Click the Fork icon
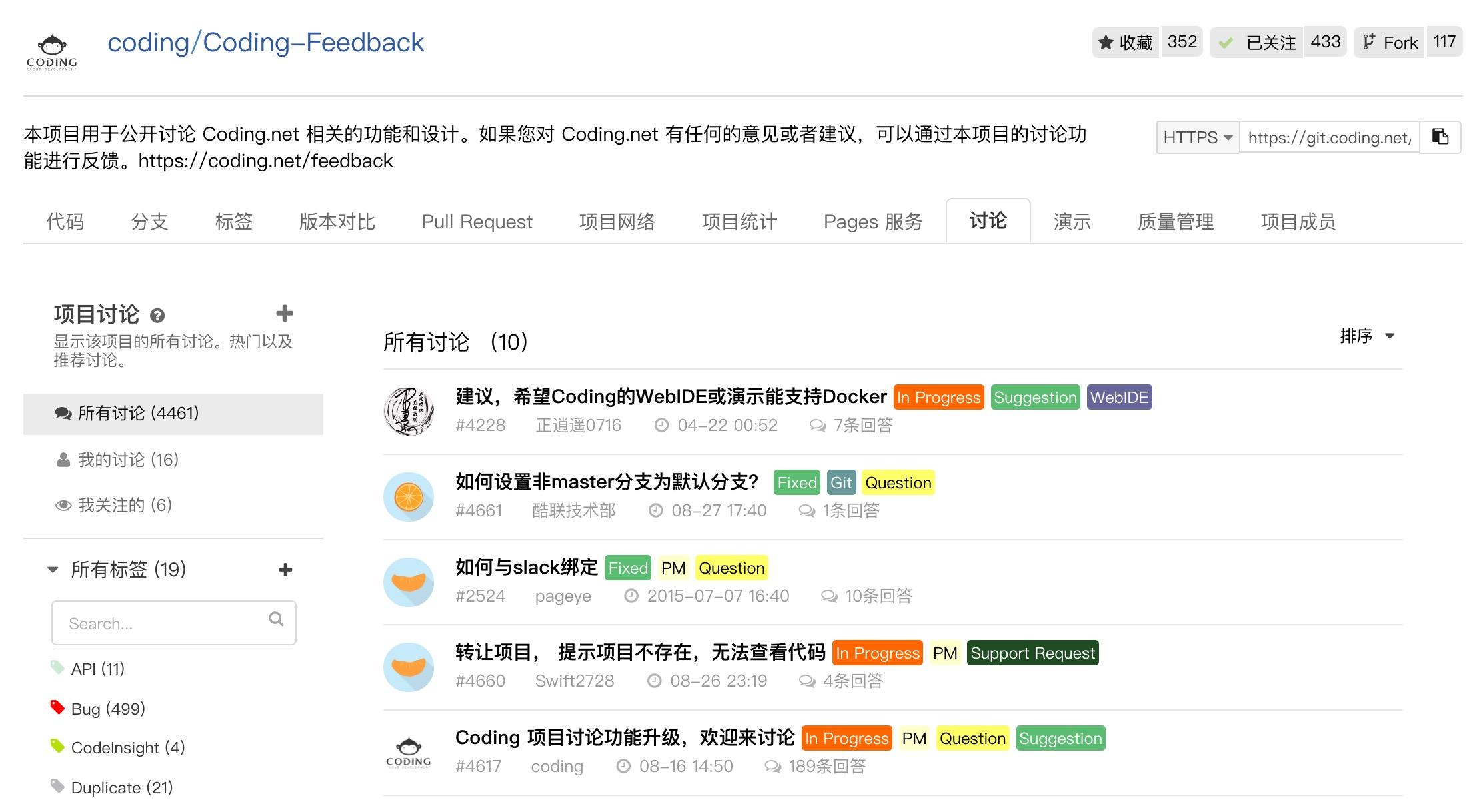The height and width of the screenshot is (812, 1483). click(x=1368, y=42)
